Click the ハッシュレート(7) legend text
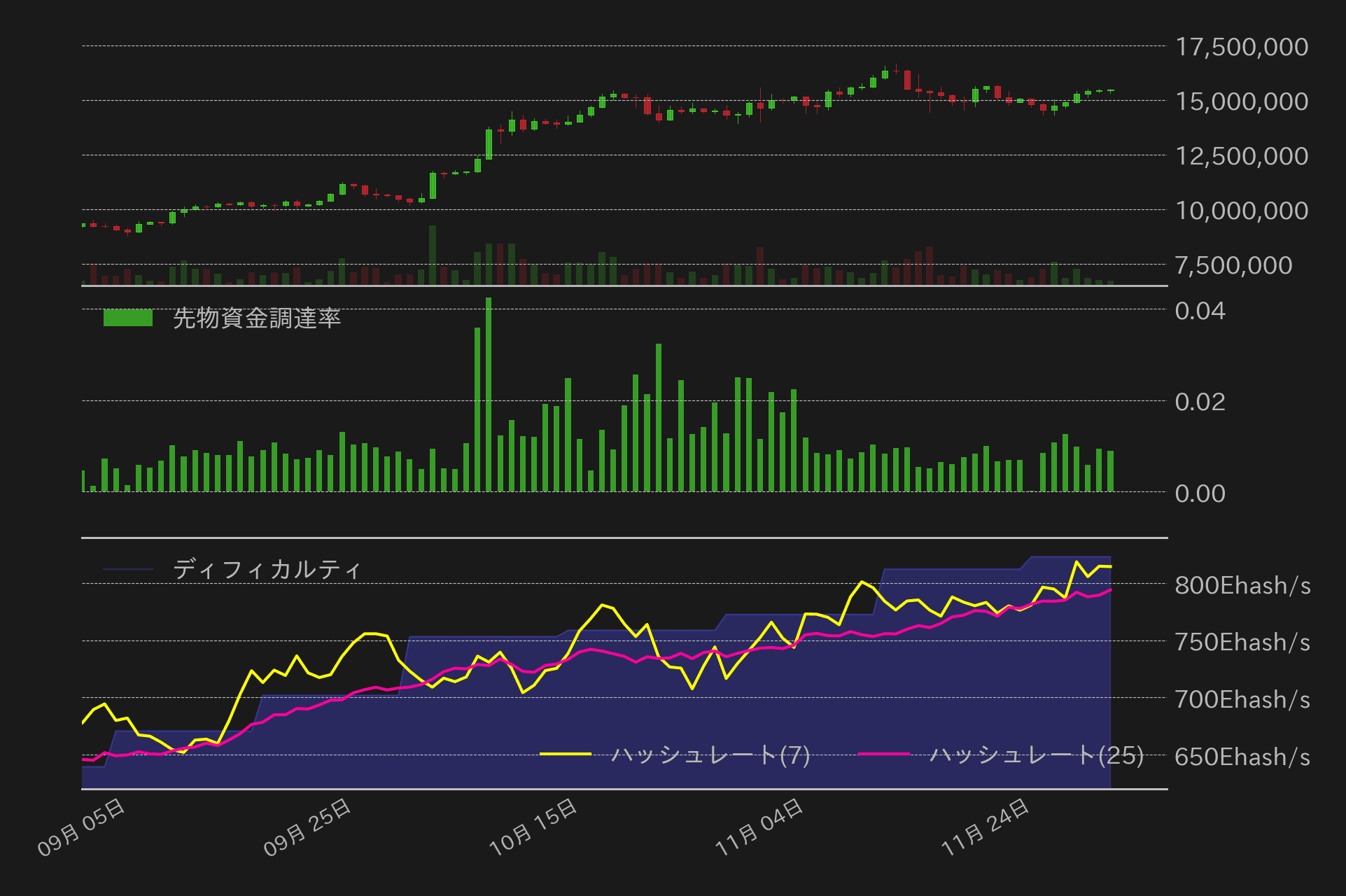This screenshot has height=896, width=1346. coord(710,755)
